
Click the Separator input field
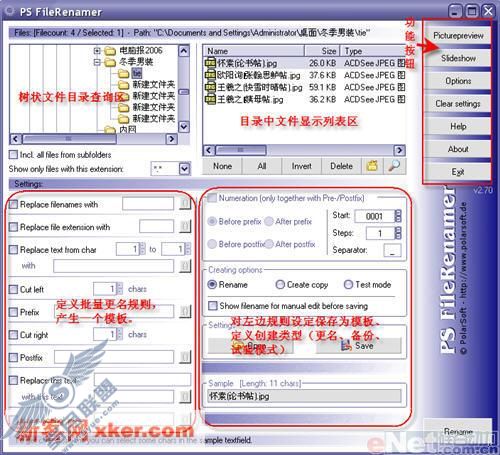(x=392, y=250)
